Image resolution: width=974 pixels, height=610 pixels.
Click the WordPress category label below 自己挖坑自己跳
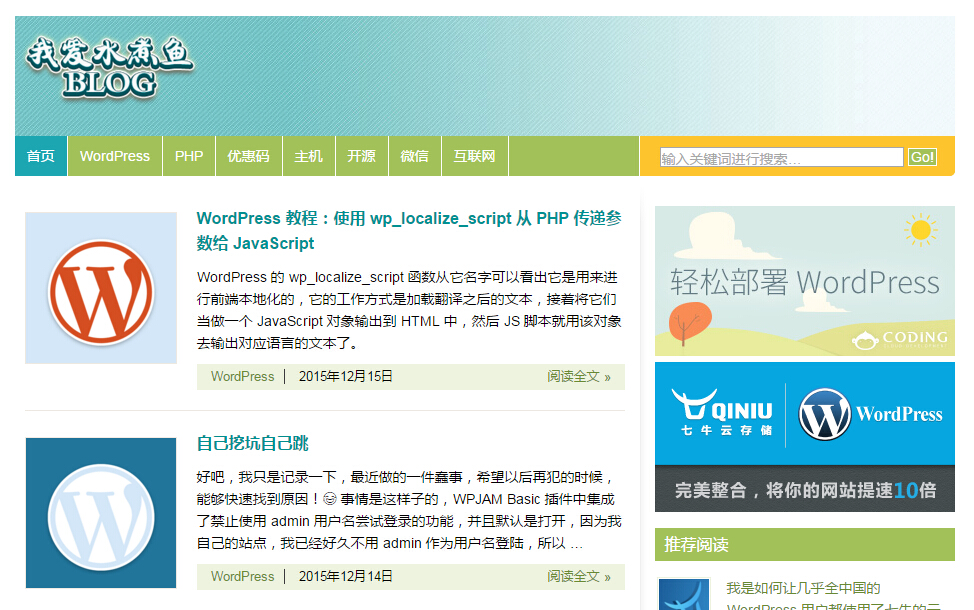(x=241, y=576)
